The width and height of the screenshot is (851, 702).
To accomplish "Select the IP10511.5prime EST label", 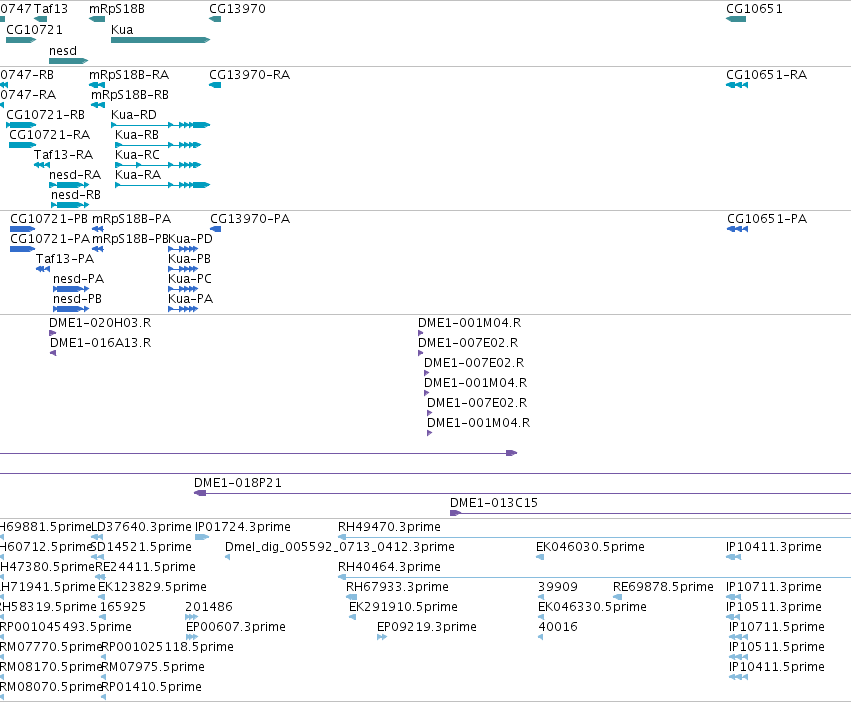I will point(777,648).
